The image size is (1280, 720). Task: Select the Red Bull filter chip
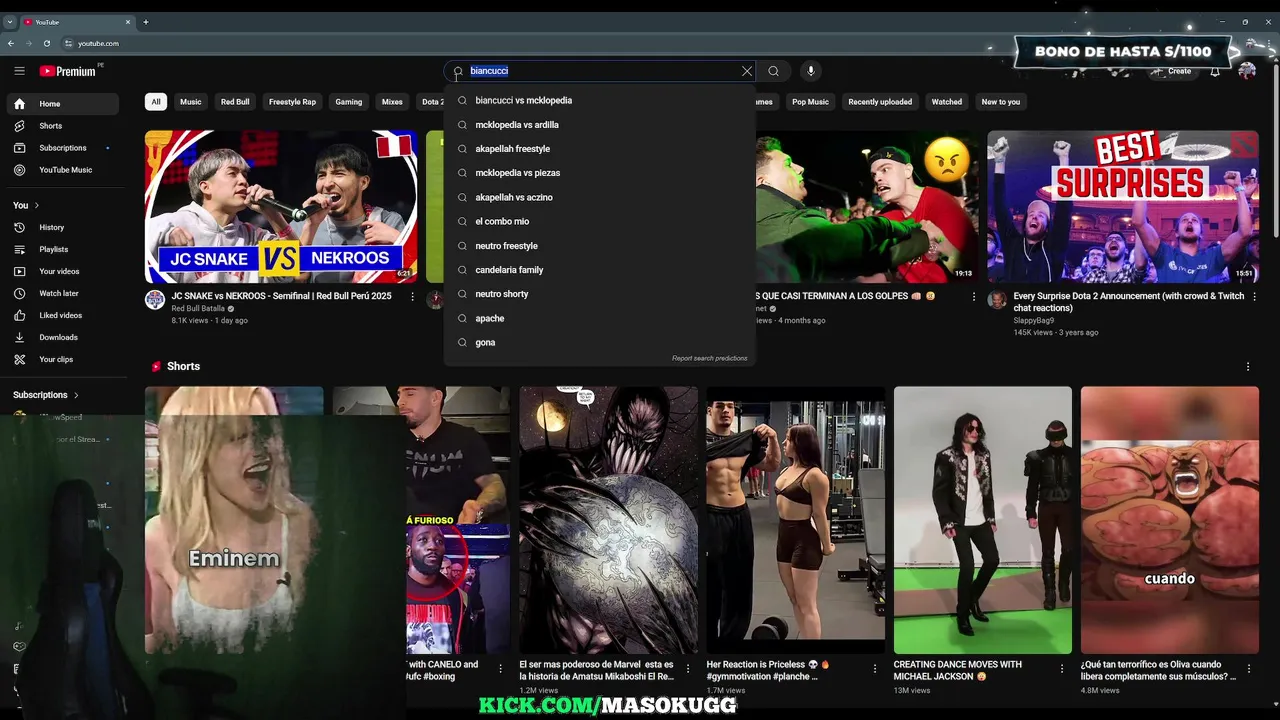point(235,102)
